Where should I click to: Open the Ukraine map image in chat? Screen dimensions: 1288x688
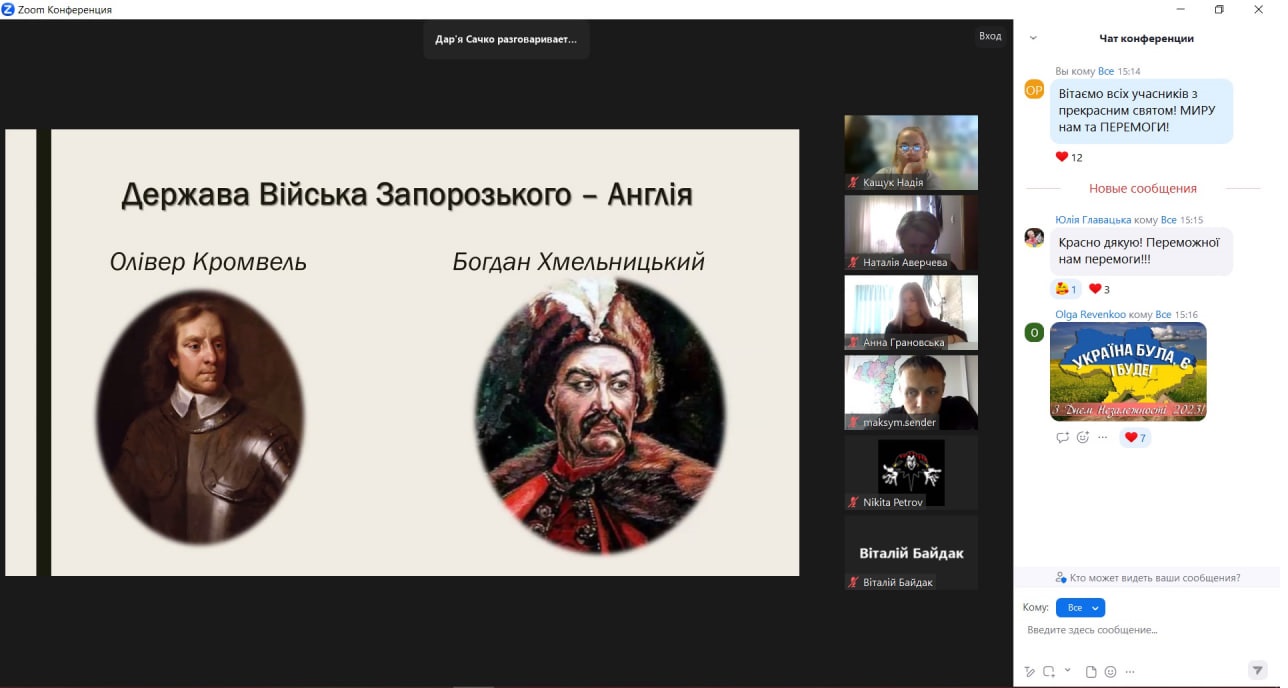[x=1128, y=371]
